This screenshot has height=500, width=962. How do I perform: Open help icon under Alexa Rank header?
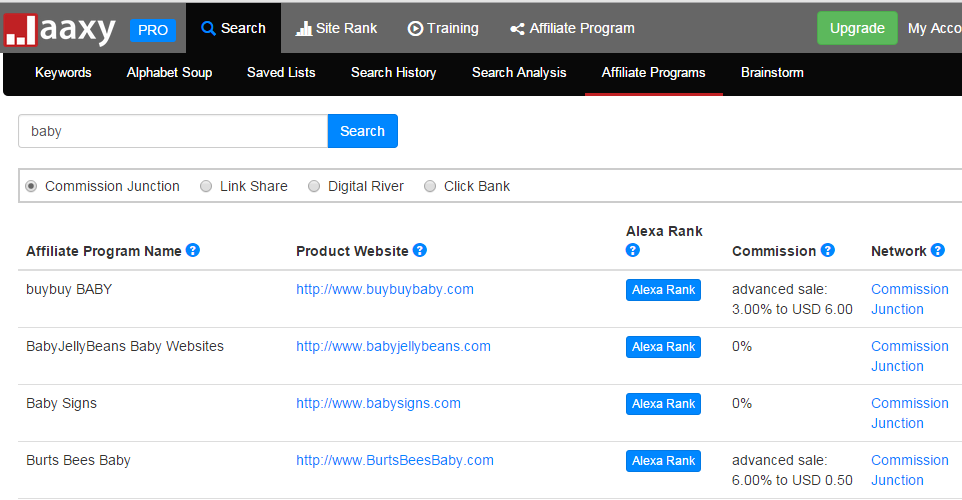coord(633,250)
